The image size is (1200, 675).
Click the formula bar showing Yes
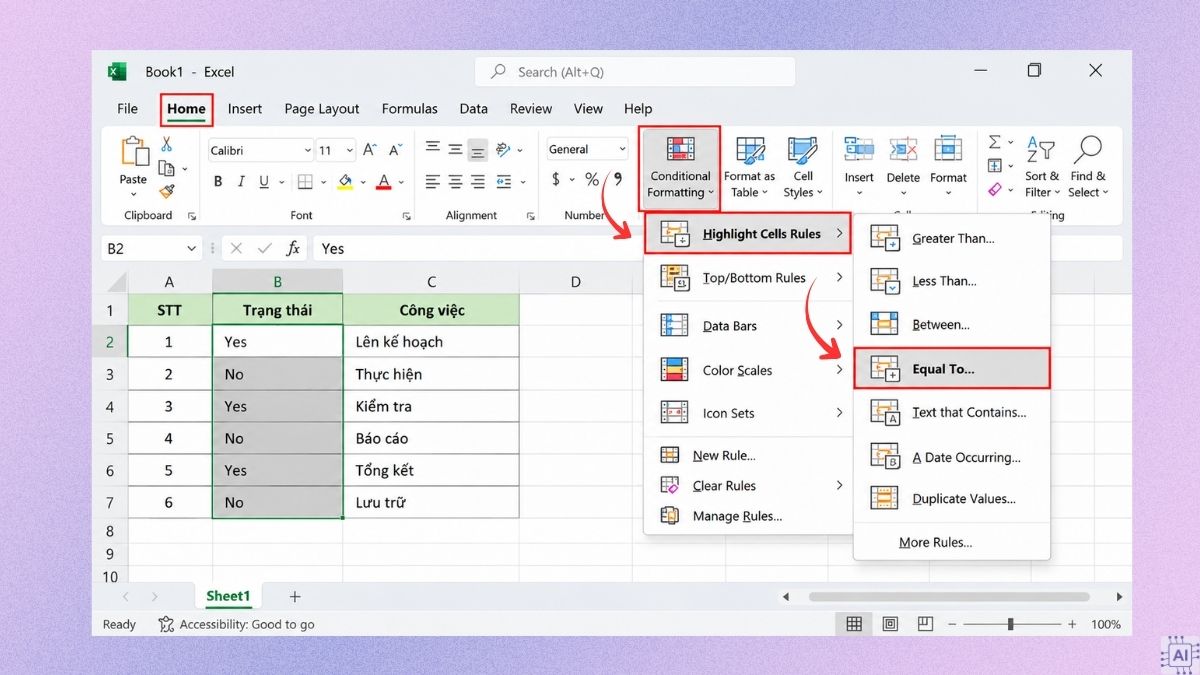(x=717, y=249)
